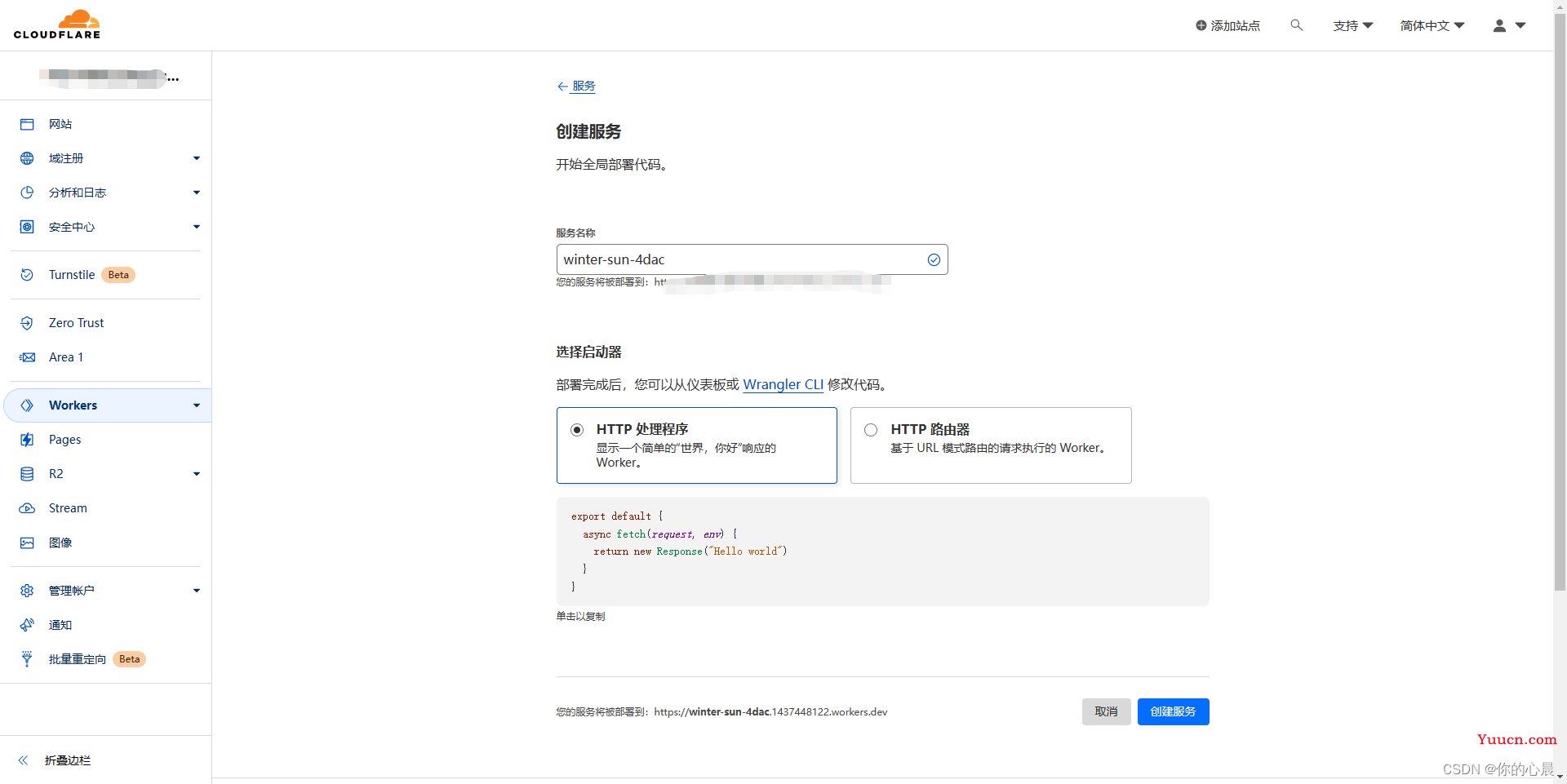Click the 折叠边栏 double chevron icon

click(24, 760)
